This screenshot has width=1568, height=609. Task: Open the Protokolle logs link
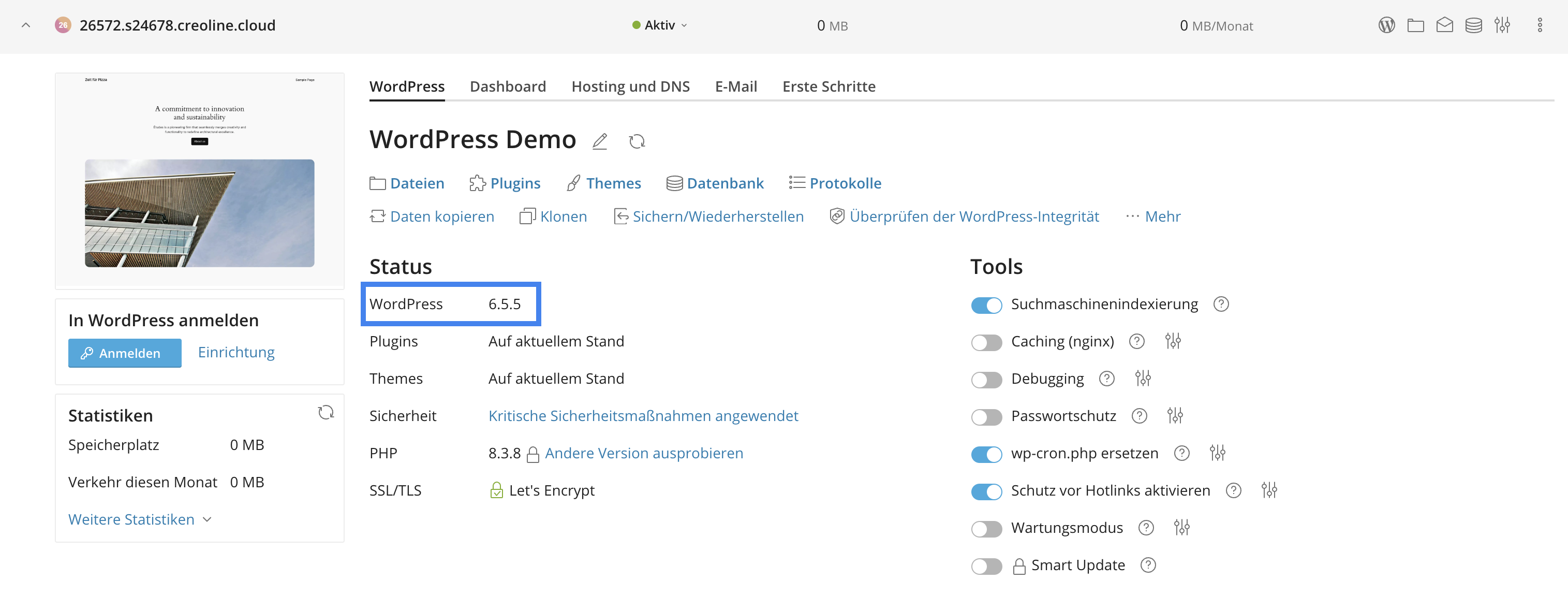(835, 183)
